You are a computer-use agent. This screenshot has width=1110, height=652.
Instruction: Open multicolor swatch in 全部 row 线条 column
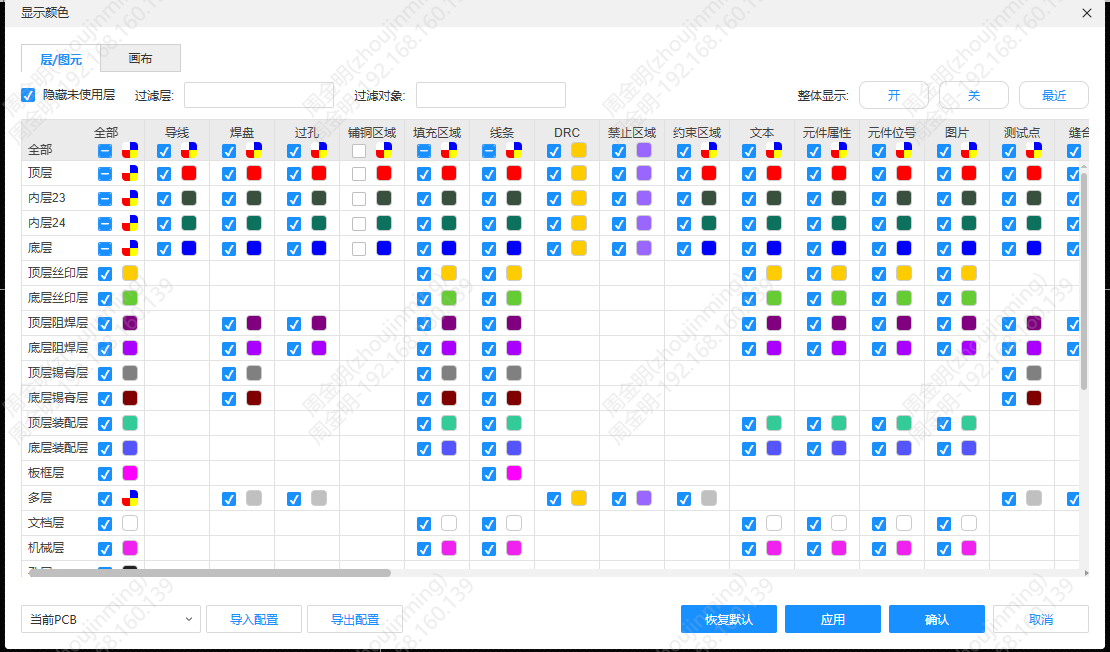514,150
